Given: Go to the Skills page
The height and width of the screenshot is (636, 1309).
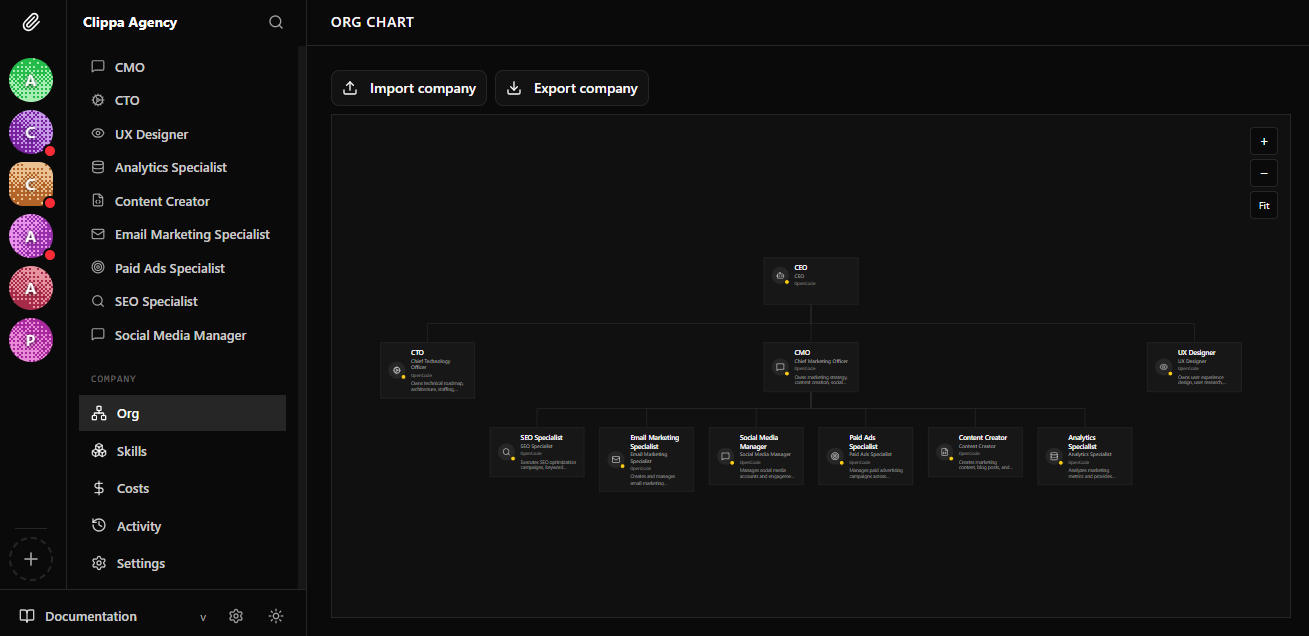Looking at the screenshot, I should coord(182,451).
